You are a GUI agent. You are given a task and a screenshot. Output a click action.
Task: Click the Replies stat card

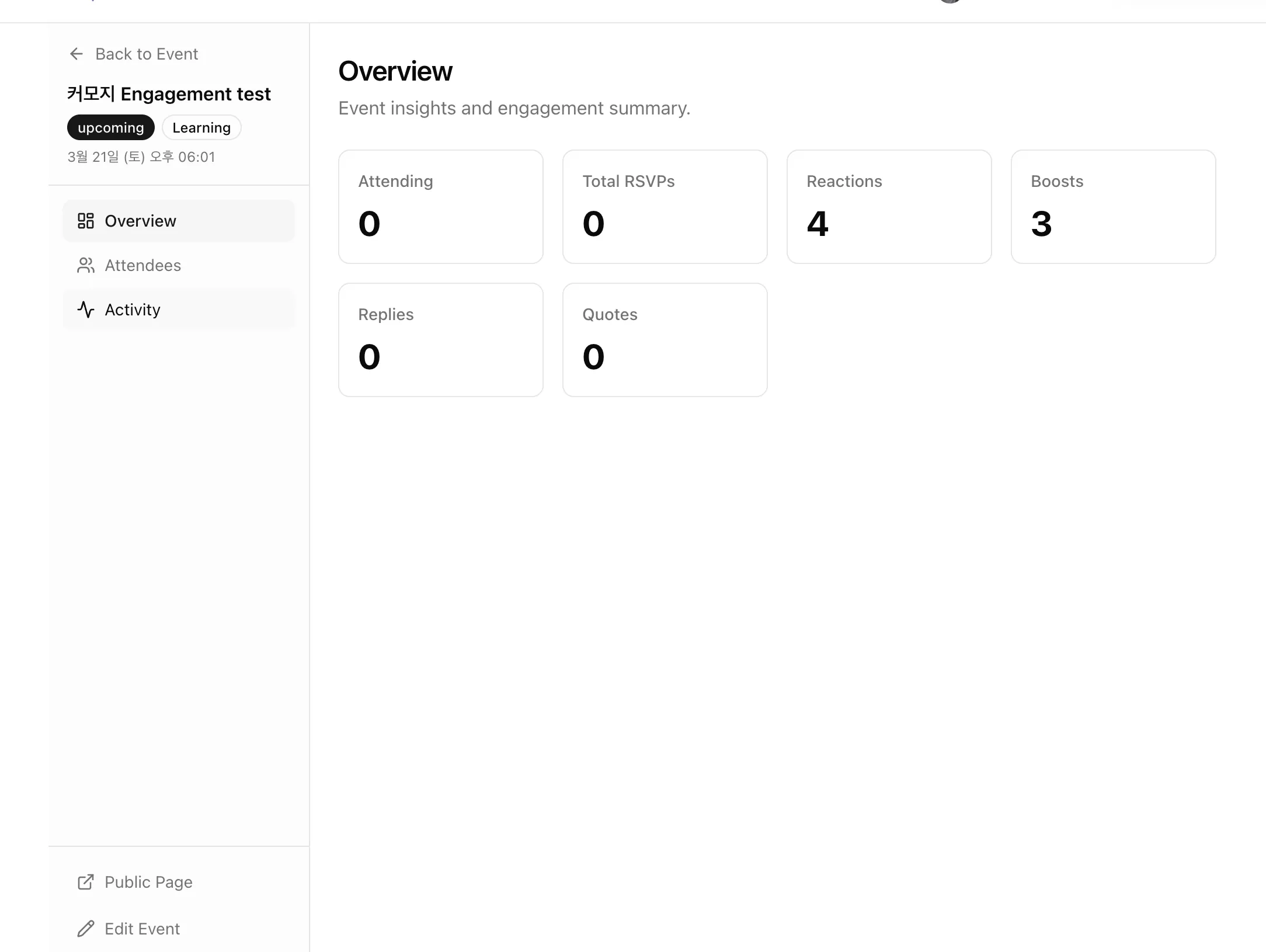click(441, 340)
